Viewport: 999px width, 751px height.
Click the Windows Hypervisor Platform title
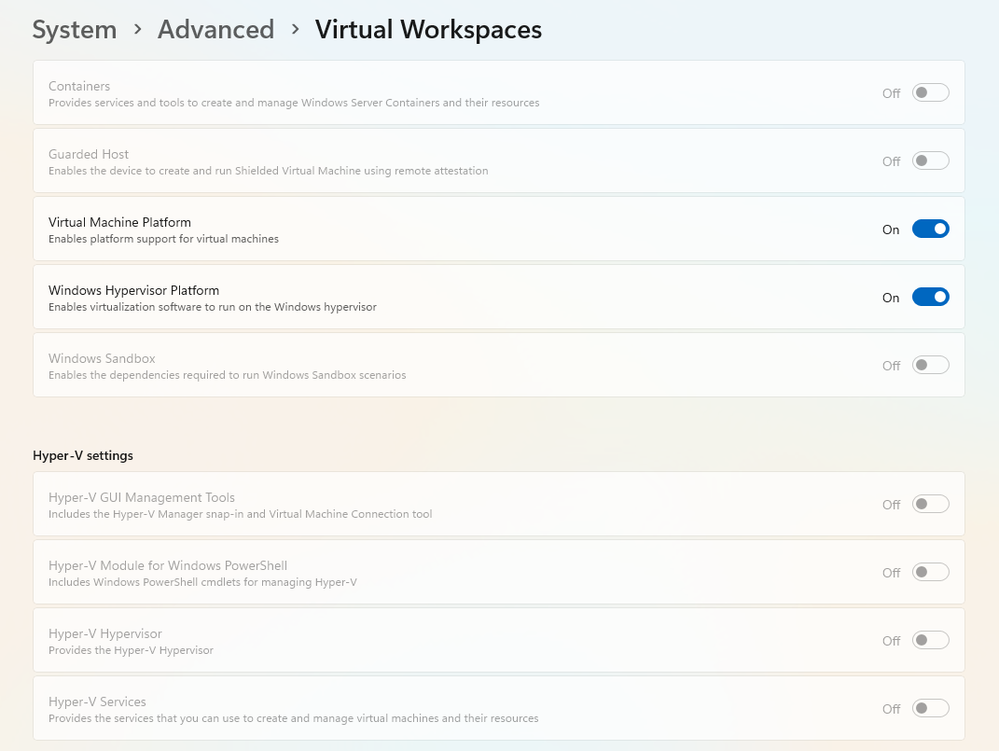tap(134, 290)
